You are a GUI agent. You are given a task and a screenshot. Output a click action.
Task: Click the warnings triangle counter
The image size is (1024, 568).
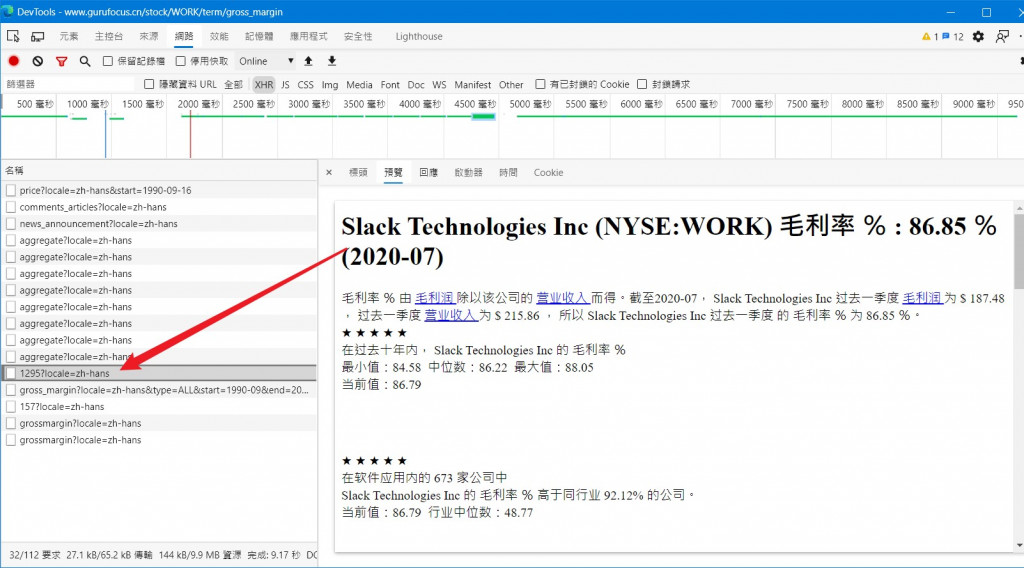[930, 37]
